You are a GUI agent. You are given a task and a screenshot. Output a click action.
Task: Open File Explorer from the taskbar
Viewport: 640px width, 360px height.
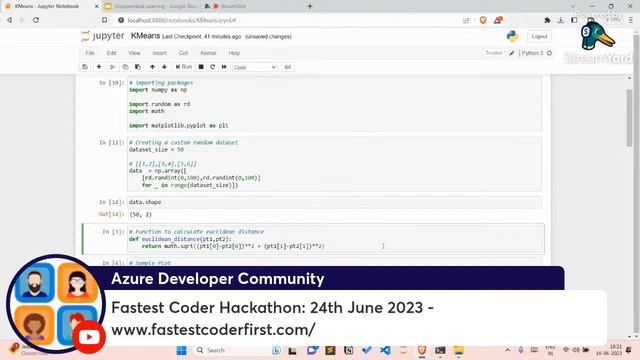[458, 350]
